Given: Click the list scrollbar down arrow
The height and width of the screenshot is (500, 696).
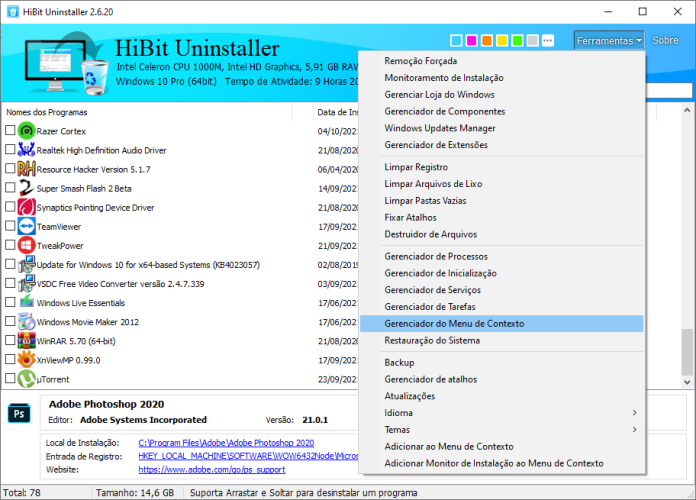Looking at the screenshot, I should 687,382.
